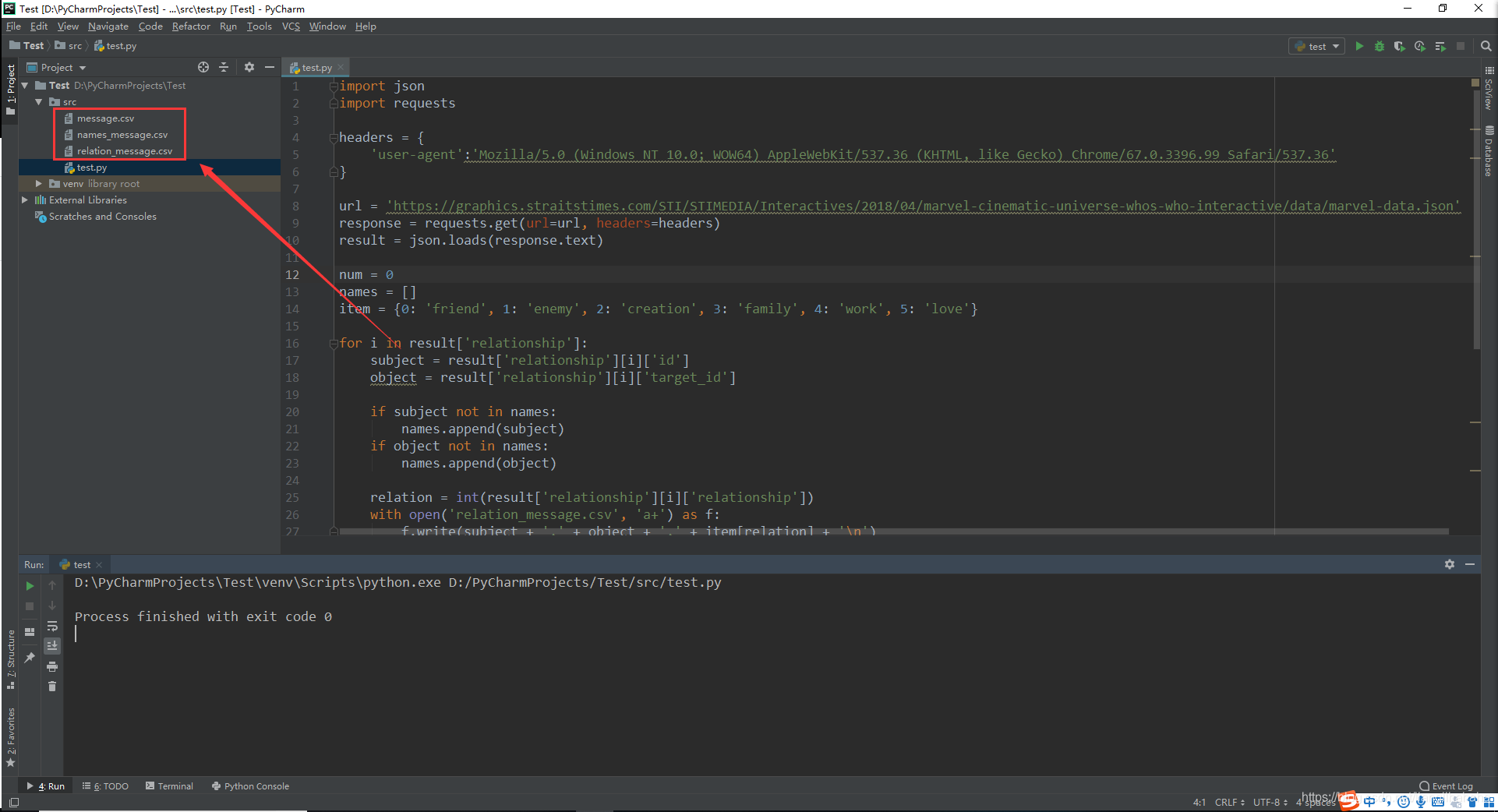This screenshot has height=812, width=1498.
Task: Collapse the Test project root
Action: click(x=25, y=86)
